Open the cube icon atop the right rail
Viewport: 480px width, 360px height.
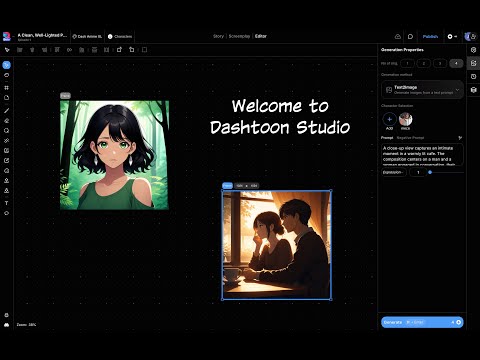(473, 50)
